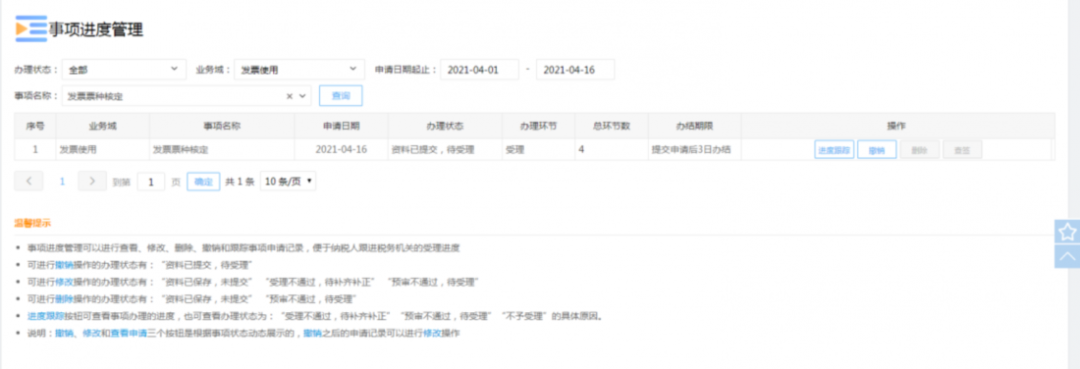Image resolution: width=1080 pixels, height=369 pixels.
Task: Click the greyed 查看 button in row 1
Action: click(x=962, y=149)
